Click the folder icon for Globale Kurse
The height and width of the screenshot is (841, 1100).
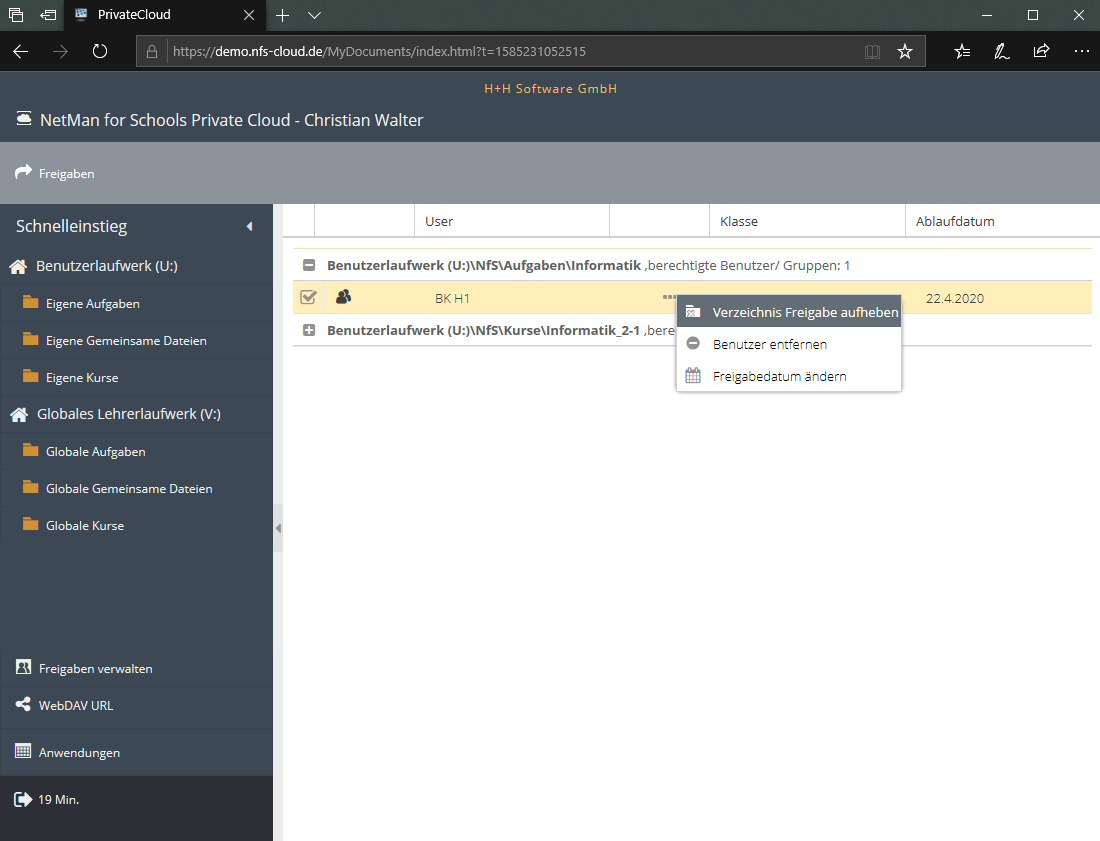tap(30, 525)
